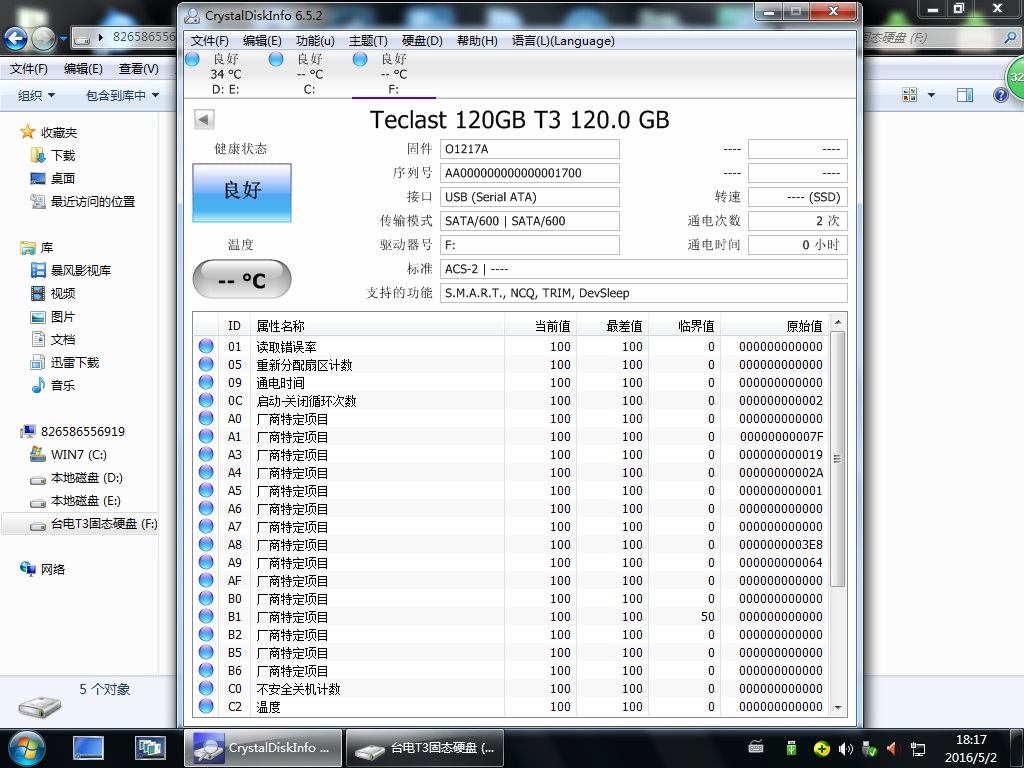Switch to the F: disk tab
The image size is (1024, 768).
point(393,74)
